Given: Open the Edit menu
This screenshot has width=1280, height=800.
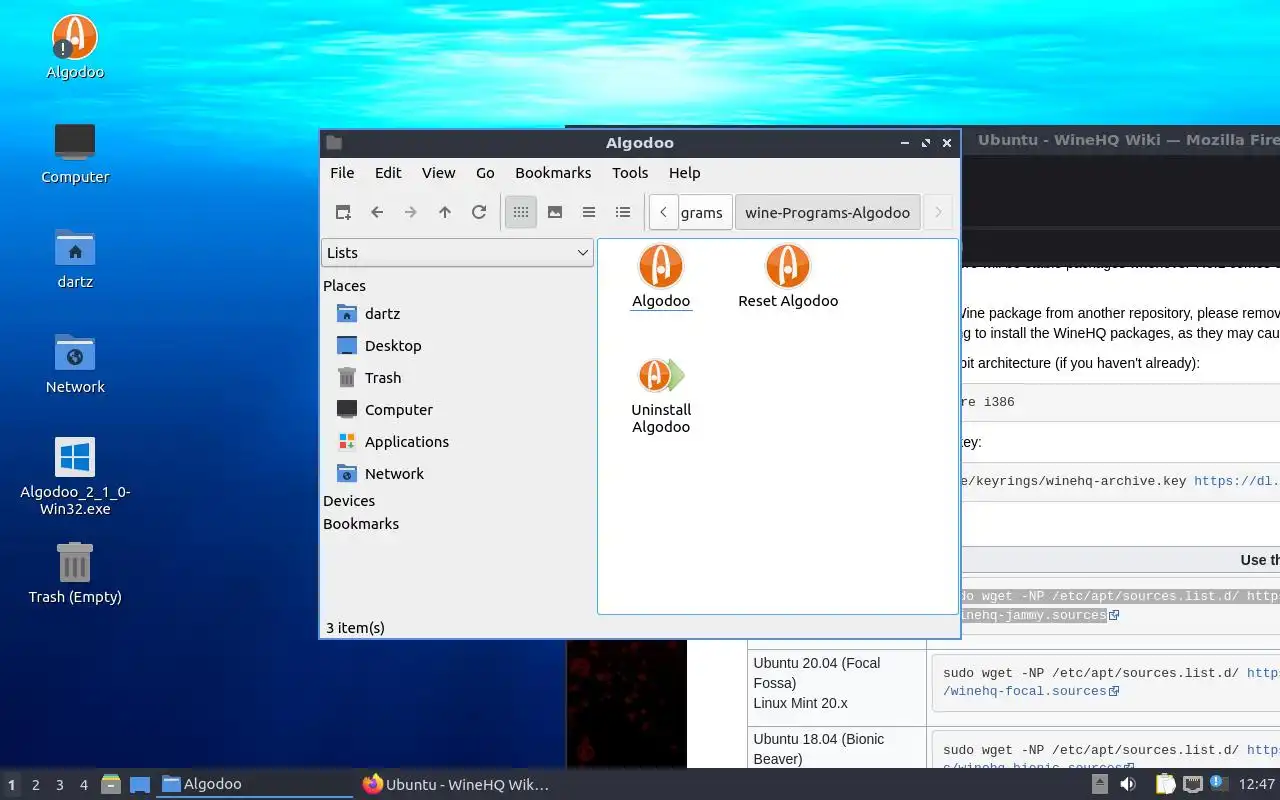Looking at the screenshot, I should pyautogui.click(x=388, y=173).
